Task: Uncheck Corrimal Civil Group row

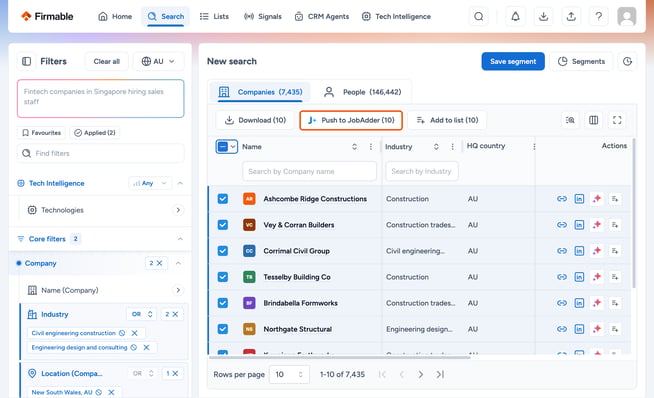Action: (x=223, y=251)
